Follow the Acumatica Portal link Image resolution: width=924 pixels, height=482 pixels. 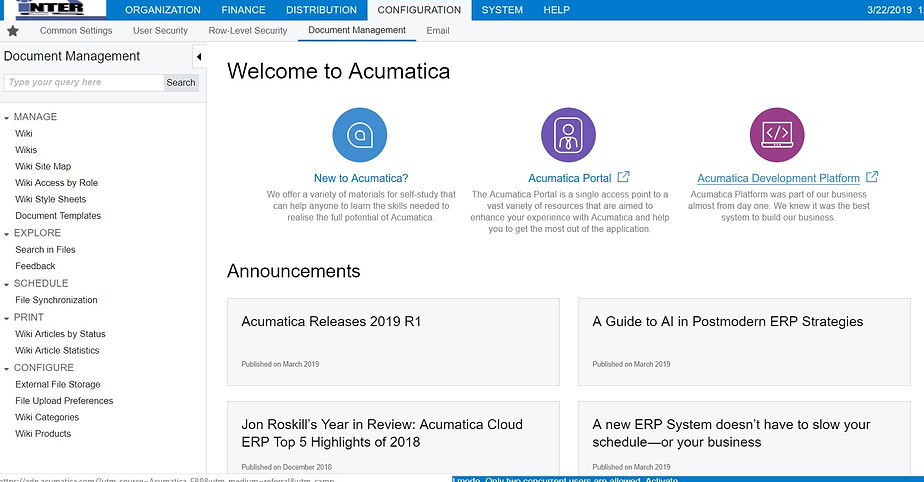[569, 178]
